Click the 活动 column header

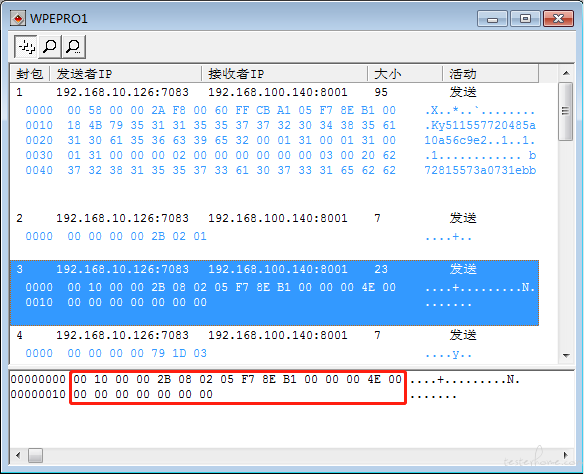pyautogui.click(x=491, y=74)
